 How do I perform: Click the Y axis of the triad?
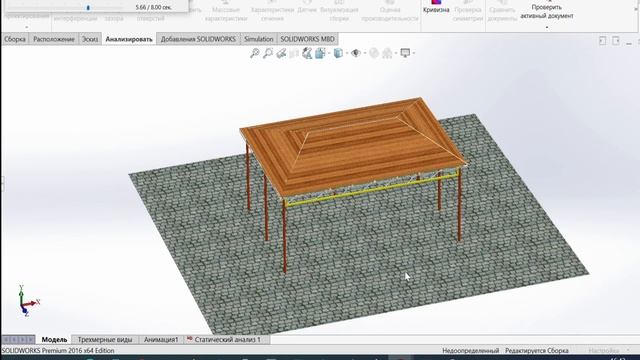pyautogui.click(x=21, y=294)
